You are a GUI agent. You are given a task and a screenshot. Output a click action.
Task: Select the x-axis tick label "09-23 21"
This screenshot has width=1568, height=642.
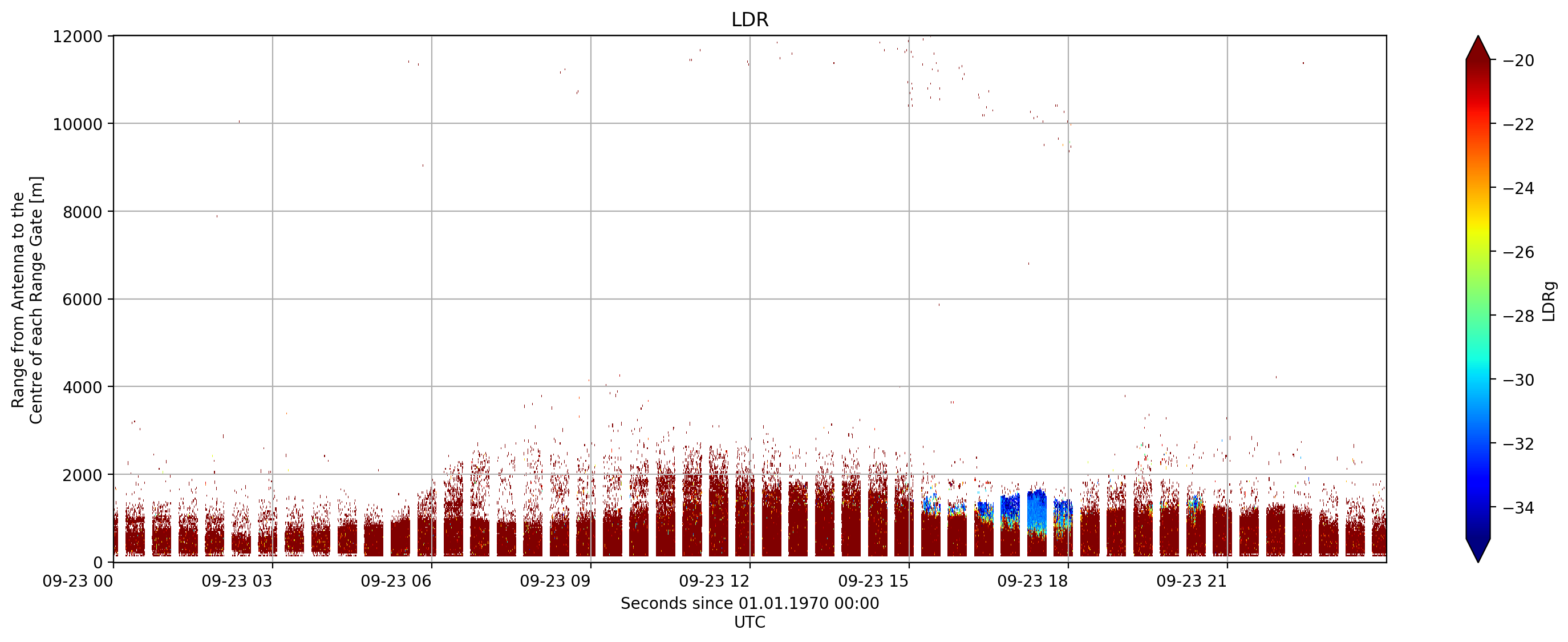(x=1192, y=581)
